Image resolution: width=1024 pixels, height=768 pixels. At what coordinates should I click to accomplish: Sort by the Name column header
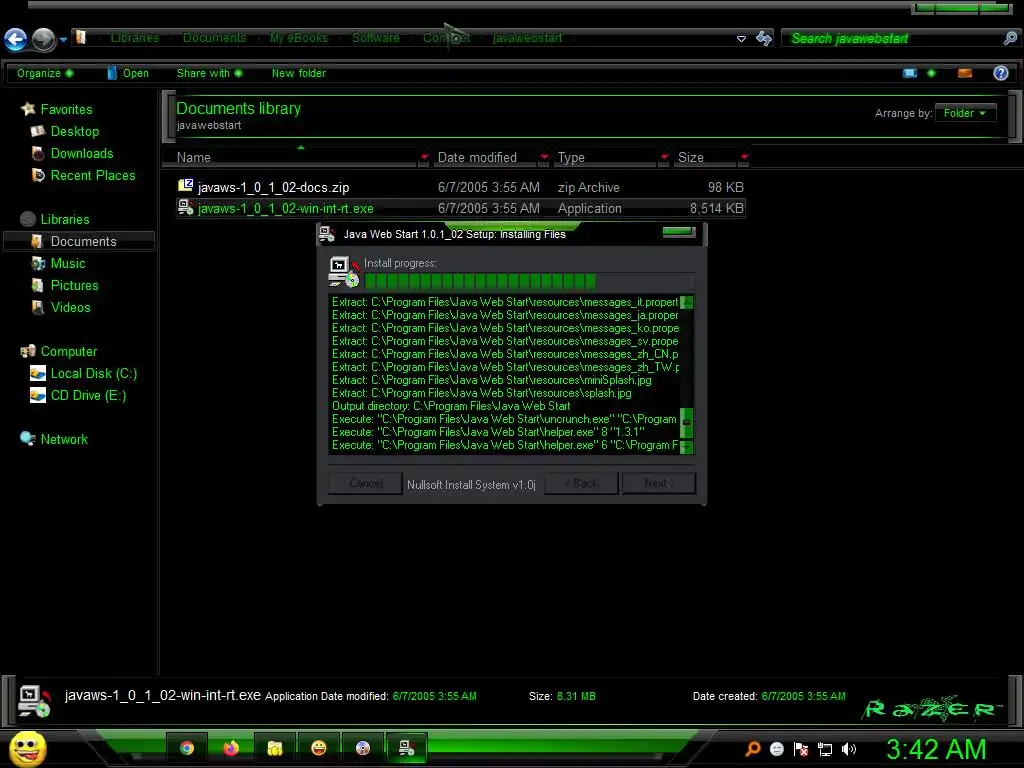click(193, 157)
